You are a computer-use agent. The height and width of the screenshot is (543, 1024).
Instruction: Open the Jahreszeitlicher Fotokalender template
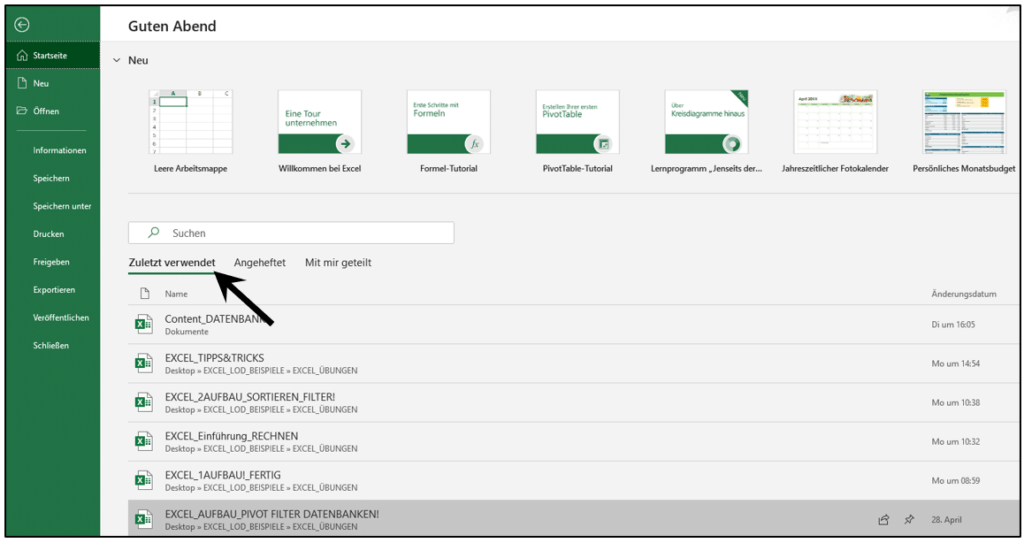click(835, 131)
